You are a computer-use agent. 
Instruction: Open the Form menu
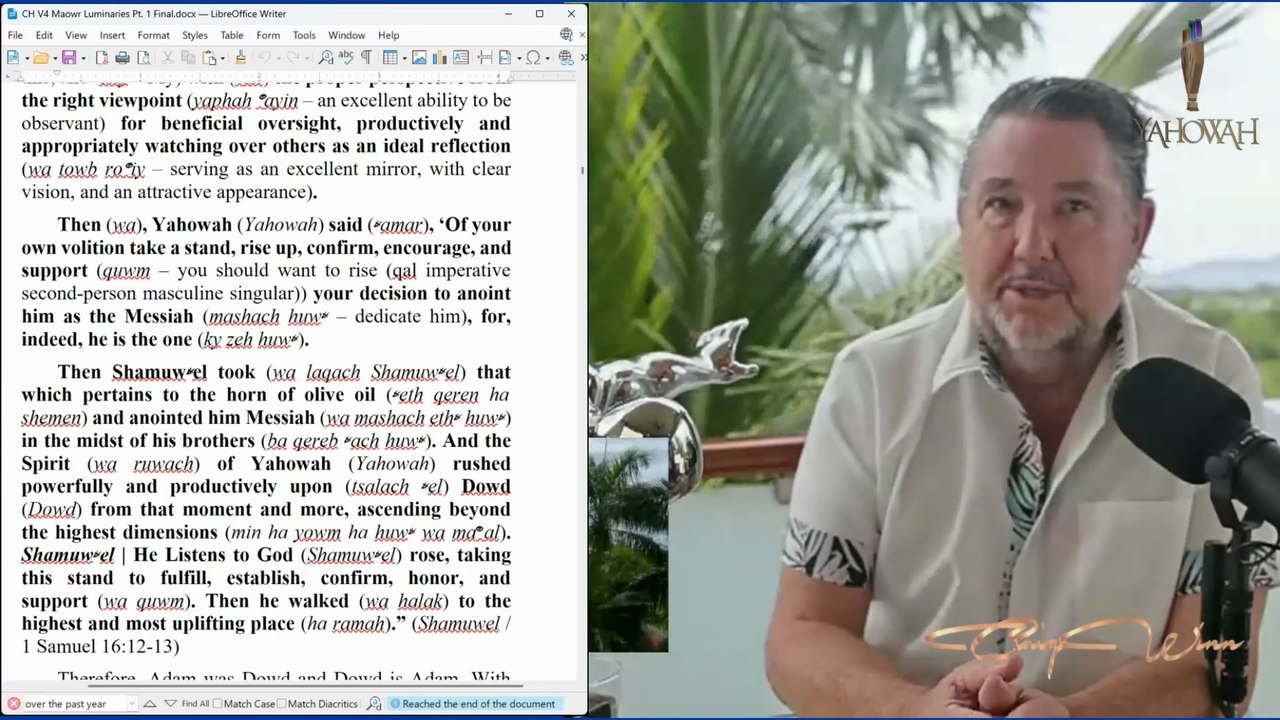(268, 35)
